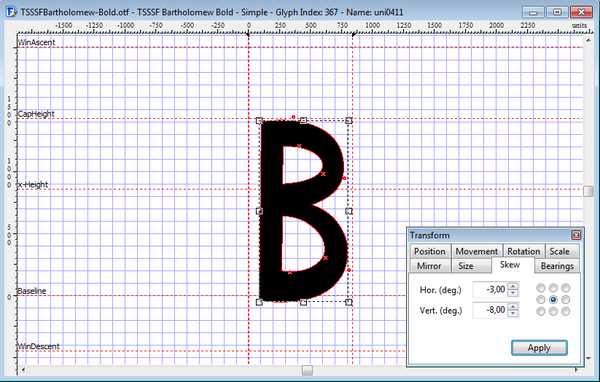This screenshot has height=382, width=600.
Task: Click the top-right selection handle of glyph
Action: tap(349, 121)
